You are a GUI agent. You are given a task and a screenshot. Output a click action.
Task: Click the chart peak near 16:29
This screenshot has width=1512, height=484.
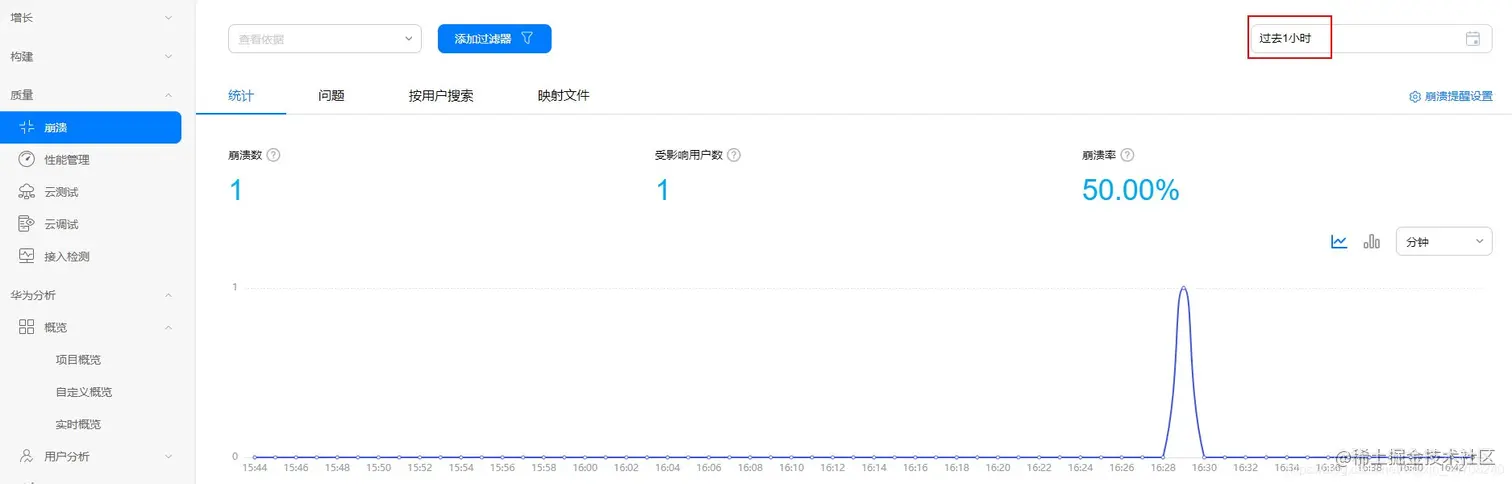pos(1184,288)
